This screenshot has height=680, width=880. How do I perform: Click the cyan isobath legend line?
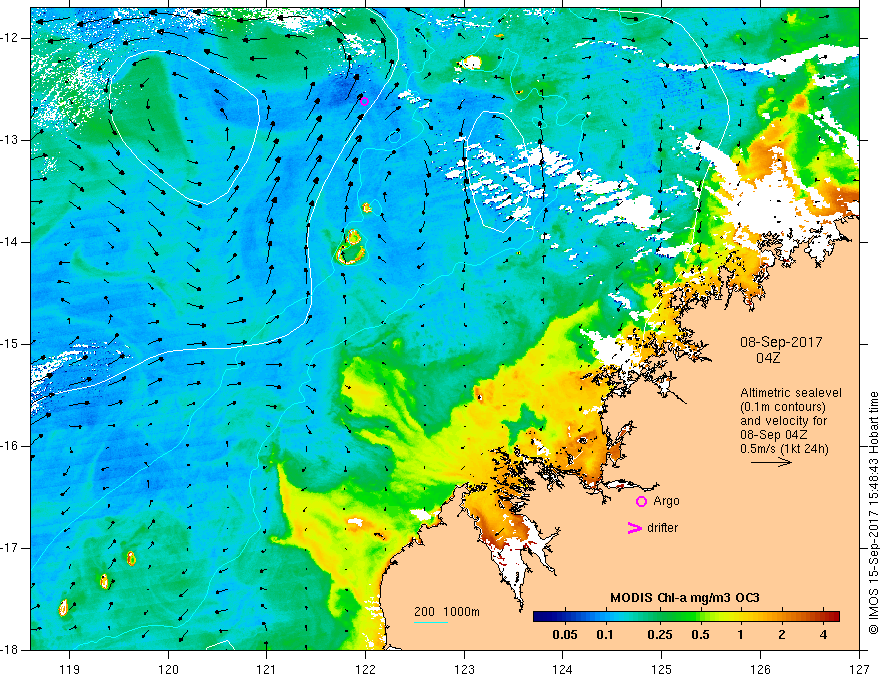click(x=430, y=622)
